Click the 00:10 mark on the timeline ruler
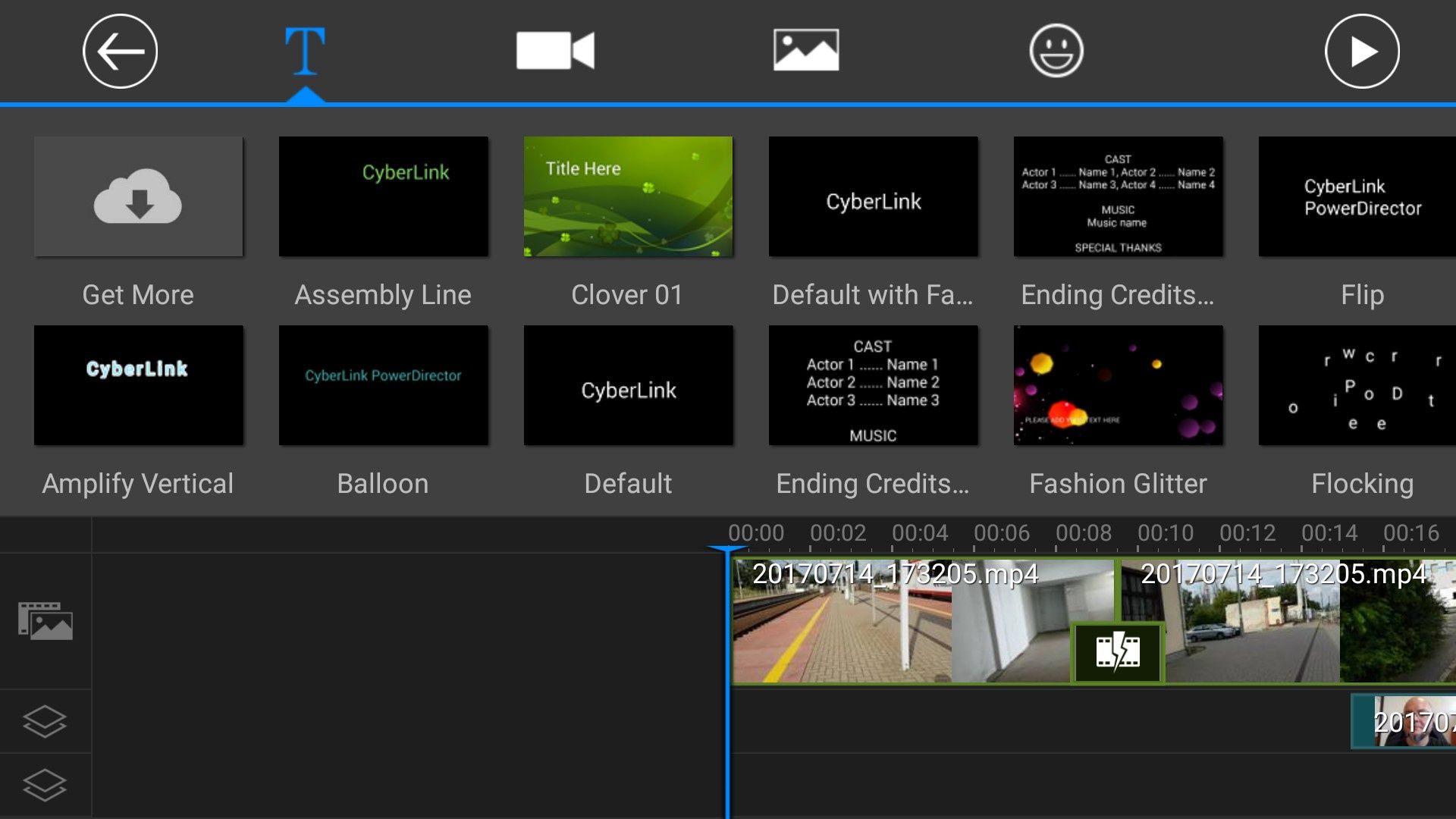This screenshot has width=1456, height=819. coord(1166,533)
